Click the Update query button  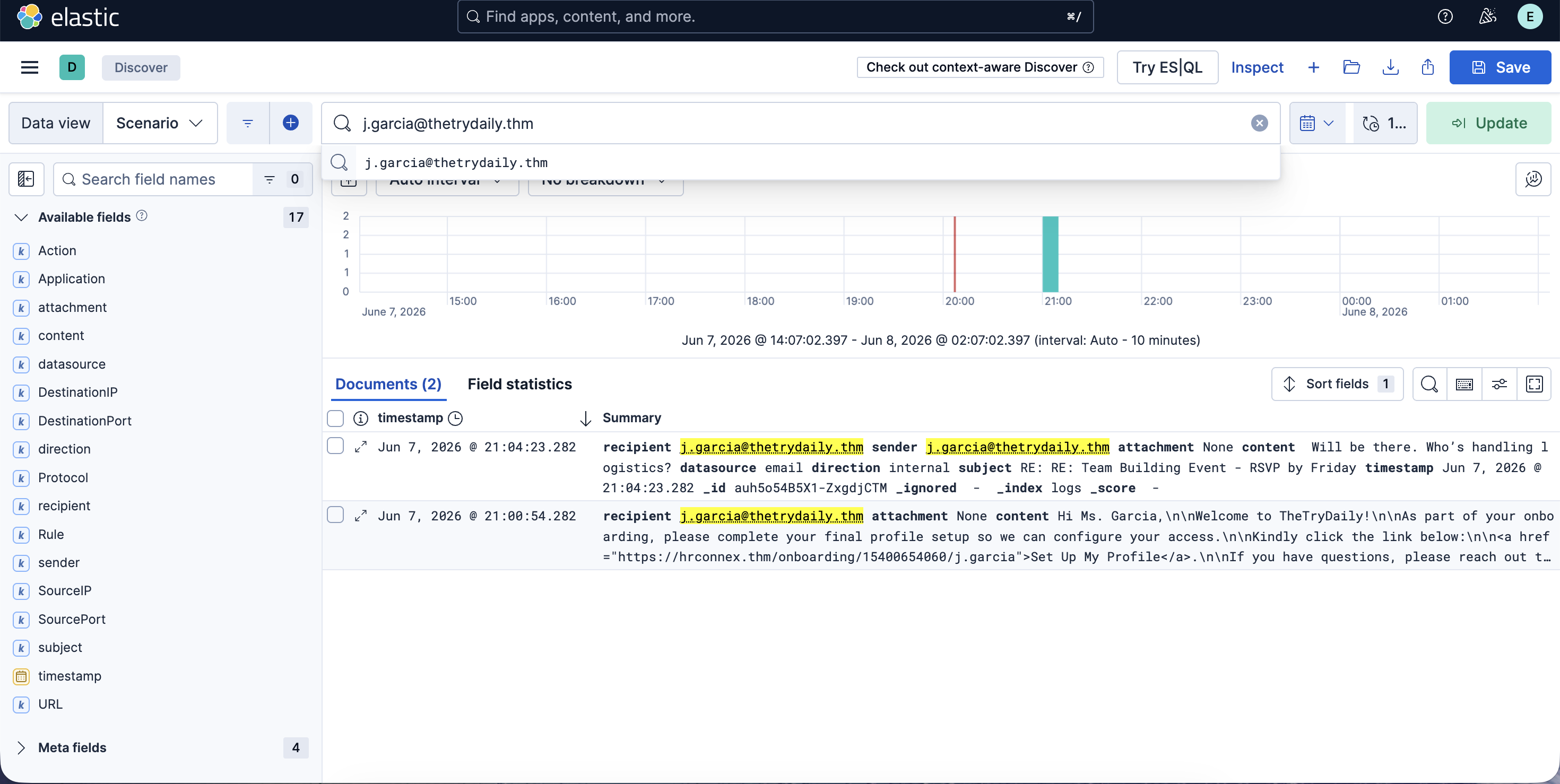coord(1488,124)
